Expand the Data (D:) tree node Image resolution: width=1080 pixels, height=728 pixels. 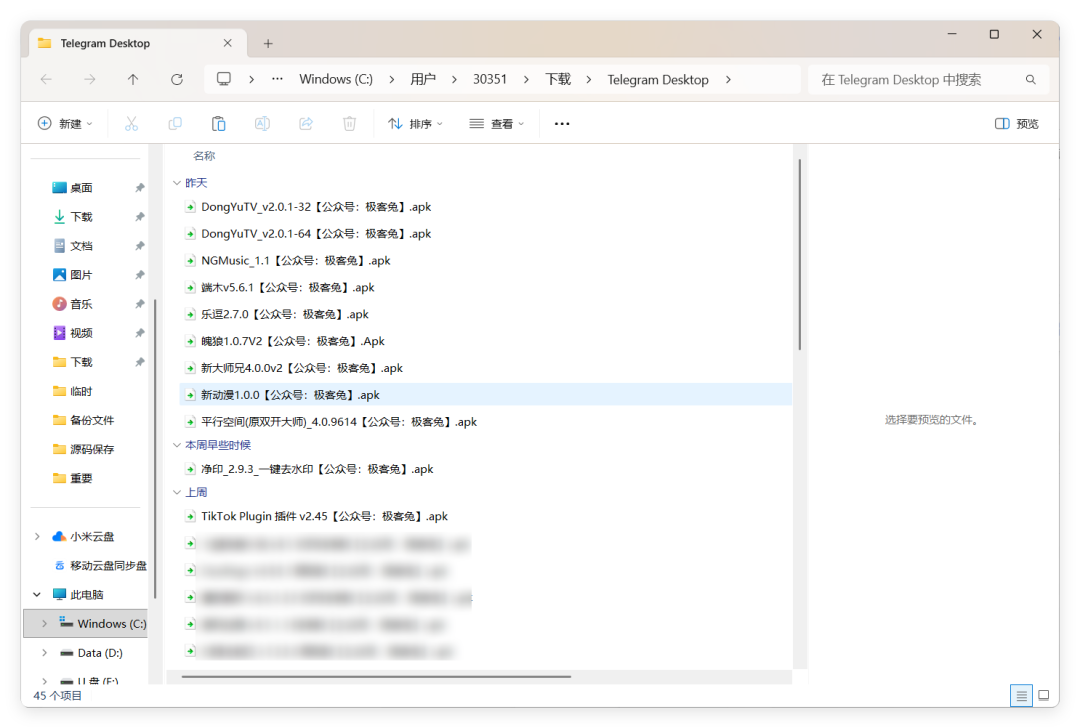click(45, 653)
